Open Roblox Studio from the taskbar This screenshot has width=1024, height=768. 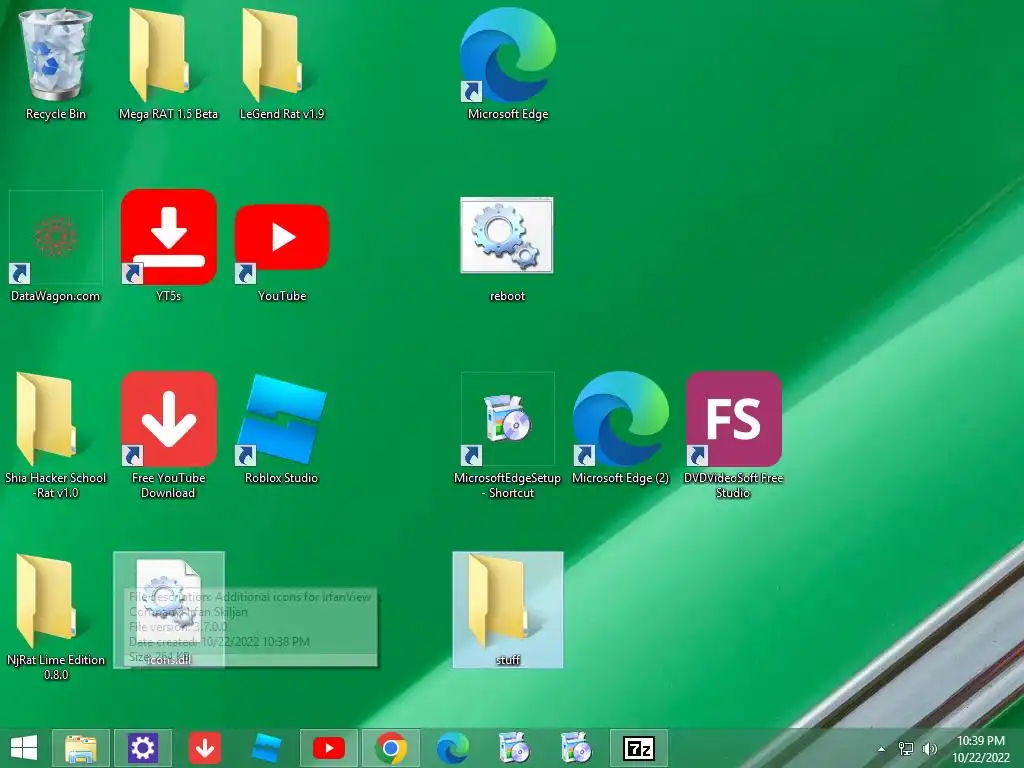[x=266, y=748]
